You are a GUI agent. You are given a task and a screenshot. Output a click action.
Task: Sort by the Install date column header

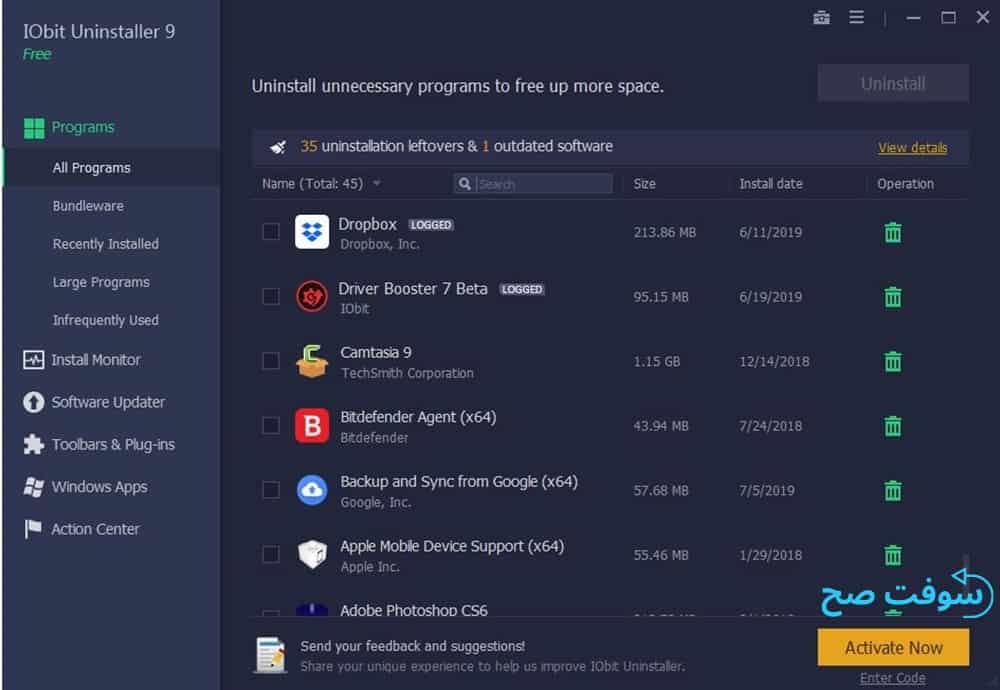click(x=770, y=184)
